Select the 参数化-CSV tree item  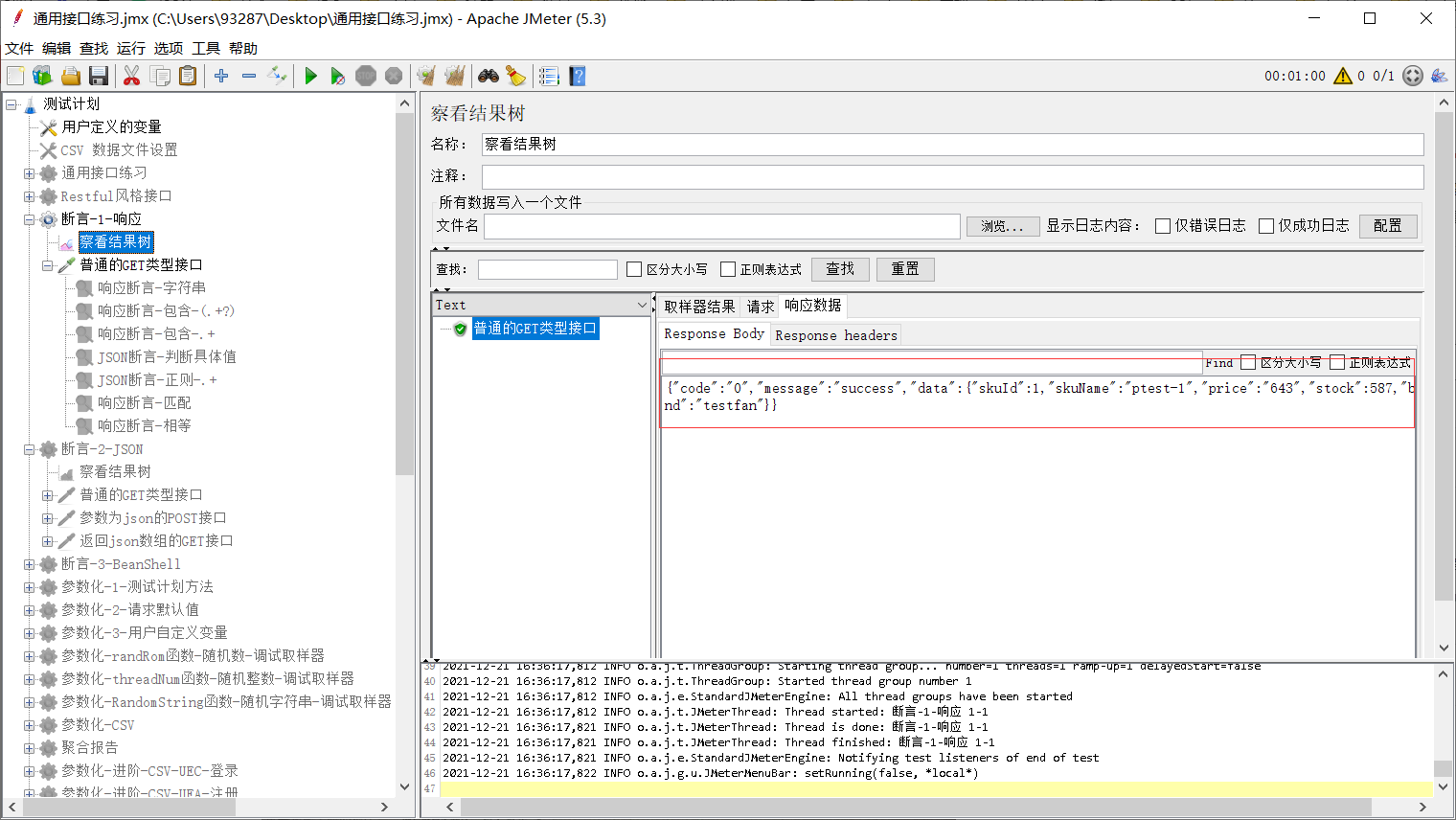click(x=98, y=725)
